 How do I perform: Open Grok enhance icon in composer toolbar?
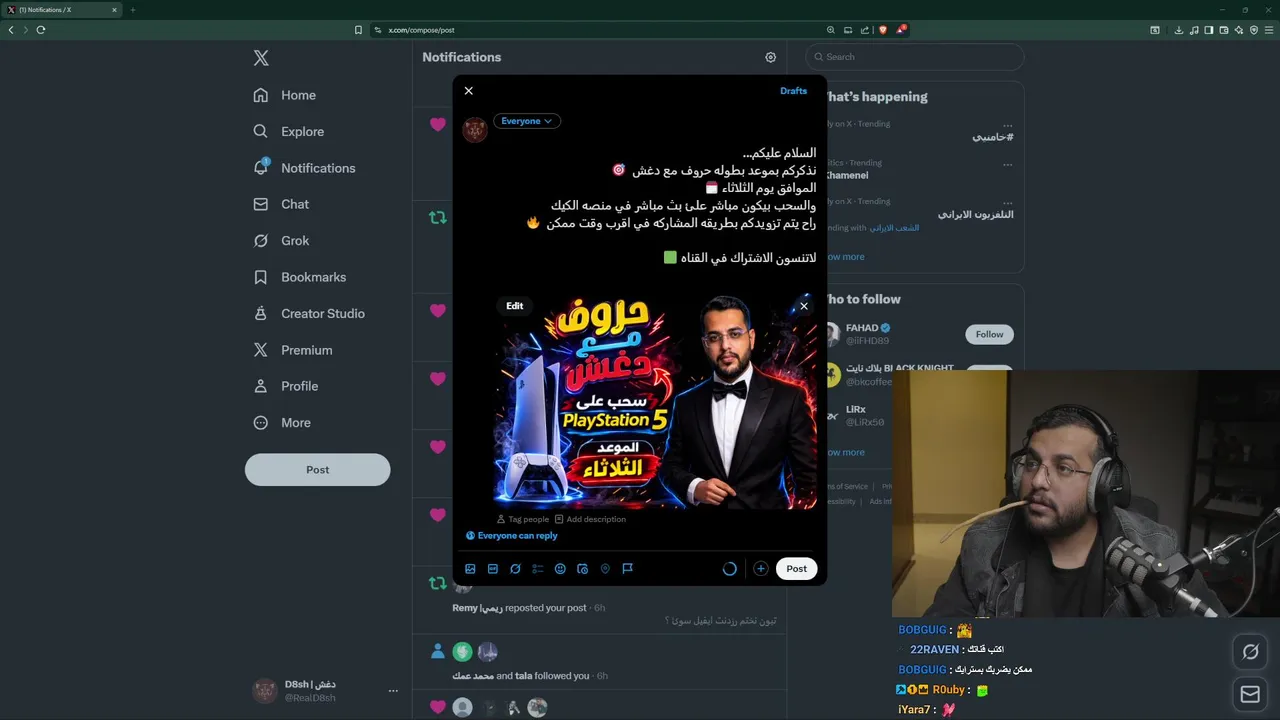pos(515,569)
